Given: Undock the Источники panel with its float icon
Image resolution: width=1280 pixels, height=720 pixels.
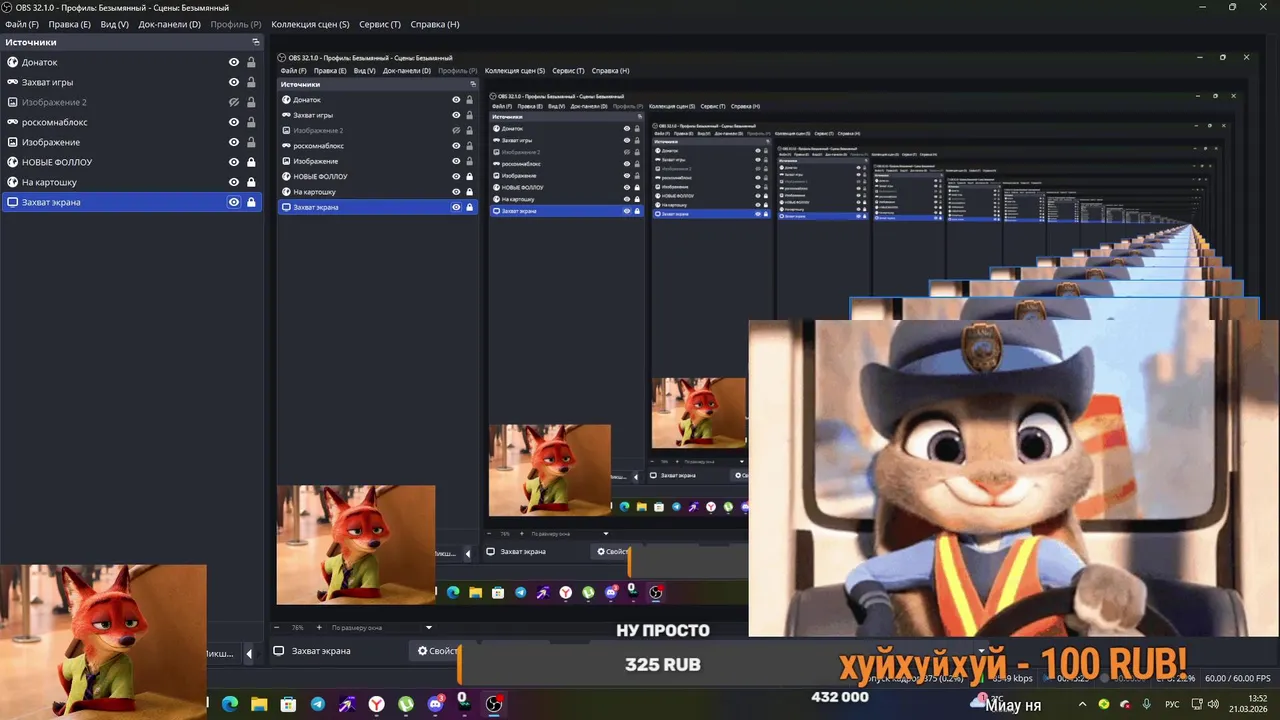Looking at the screenshot, I should point(255,42).
